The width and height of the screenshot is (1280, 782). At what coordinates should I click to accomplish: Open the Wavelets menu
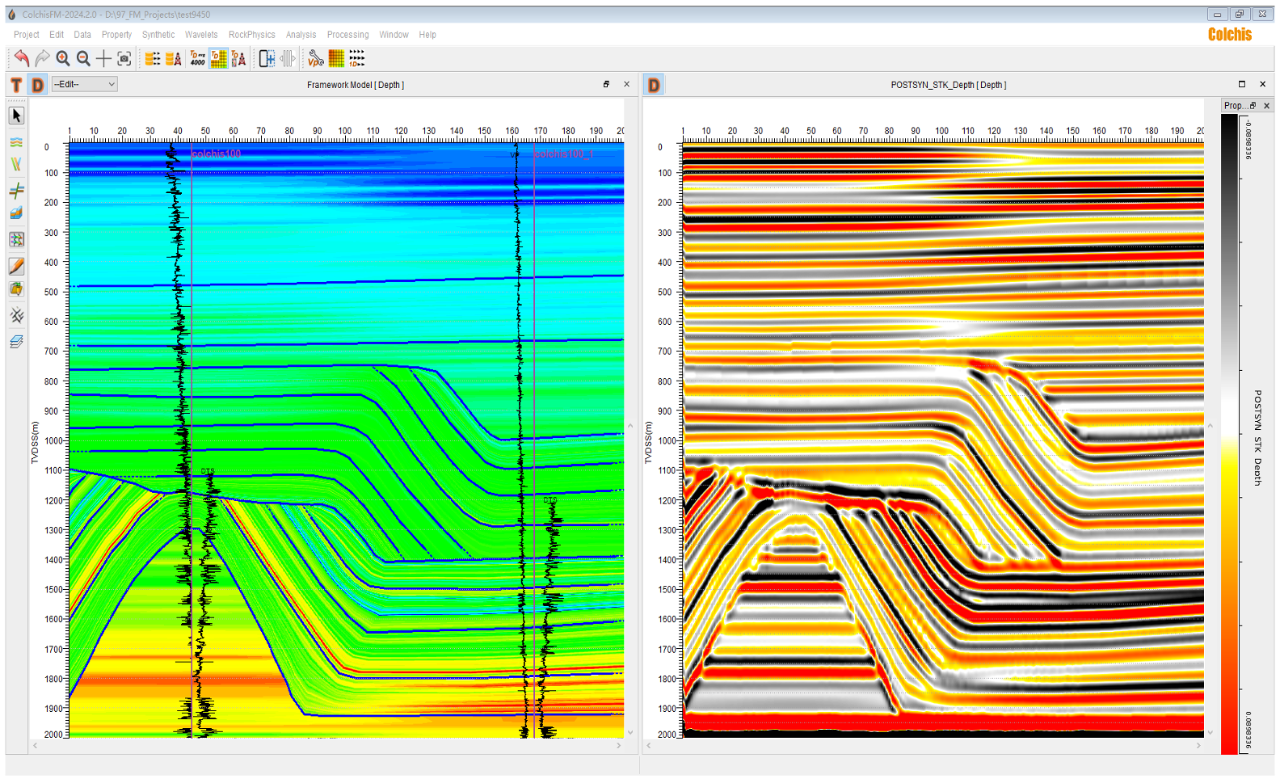click(201, 35)
